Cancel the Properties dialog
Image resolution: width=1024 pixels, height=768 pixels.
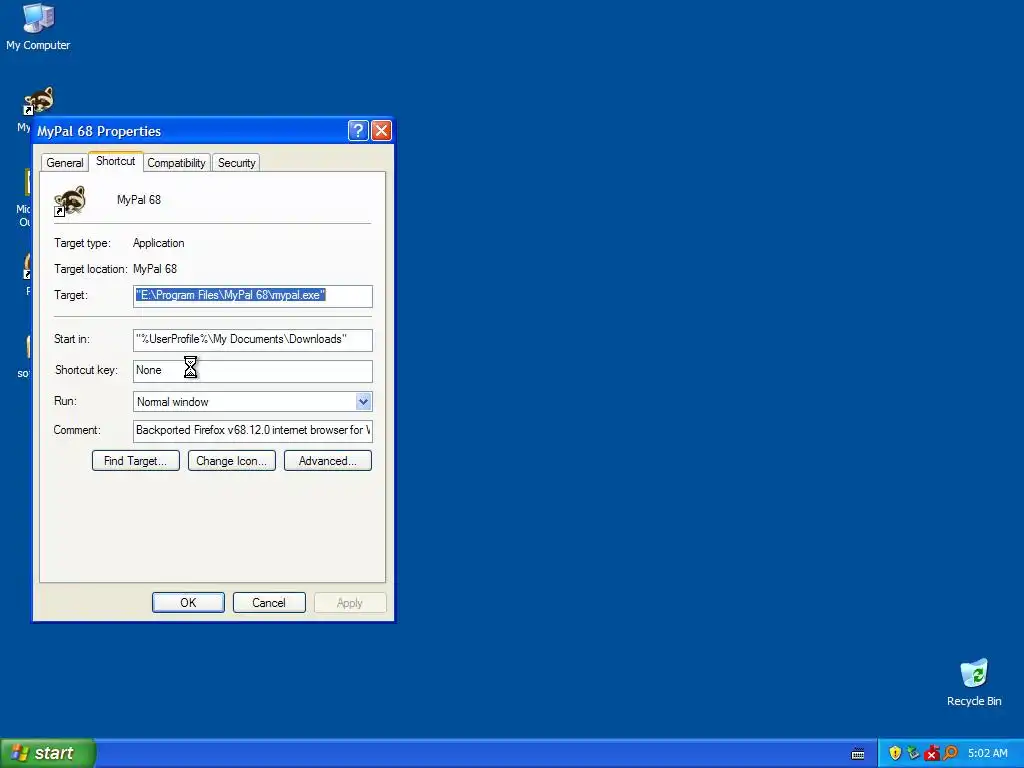pyautogui.click(x=269, y=602)
